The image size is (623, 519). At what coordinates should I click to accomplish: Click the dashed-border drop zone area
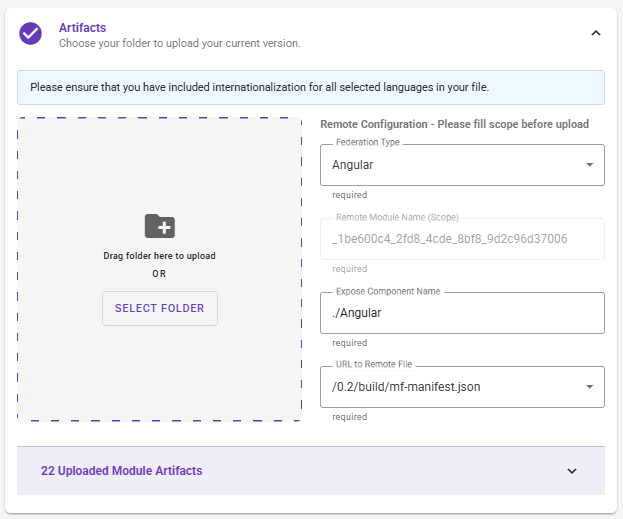click(159, 269)
